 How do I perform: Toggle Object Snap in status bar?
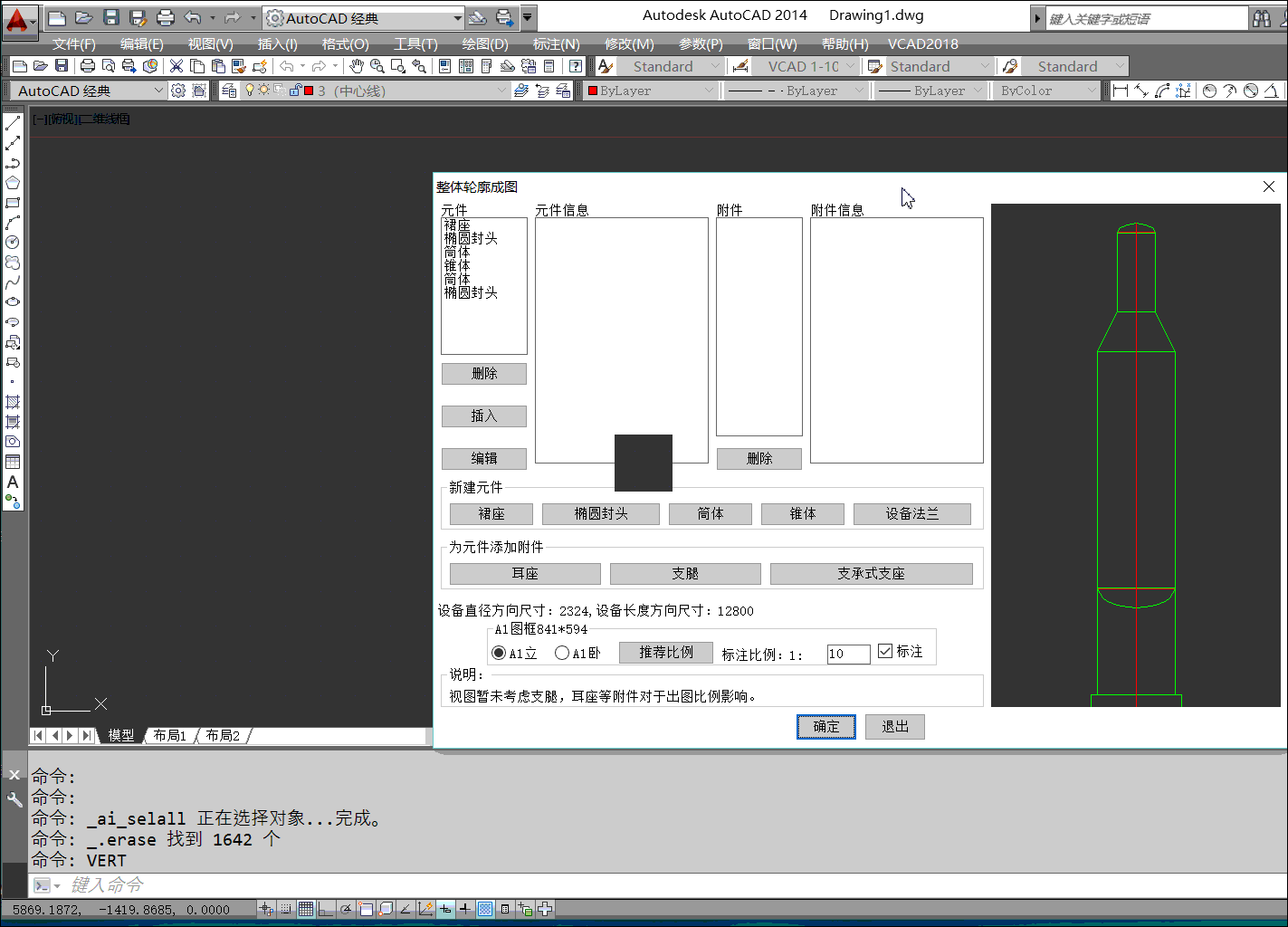click(x=366, y=909)
